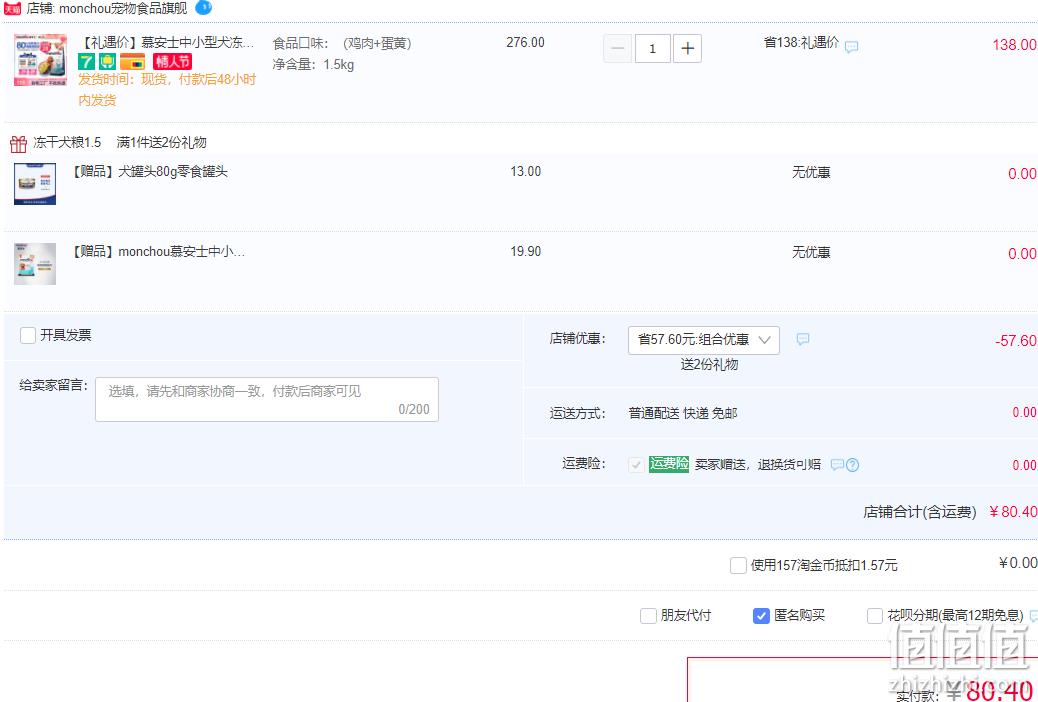Open the 【礼遇价】慕安士中小型犬冻 product link
The width and height of the screenshot is (1038, 702).
pos(166,43)
